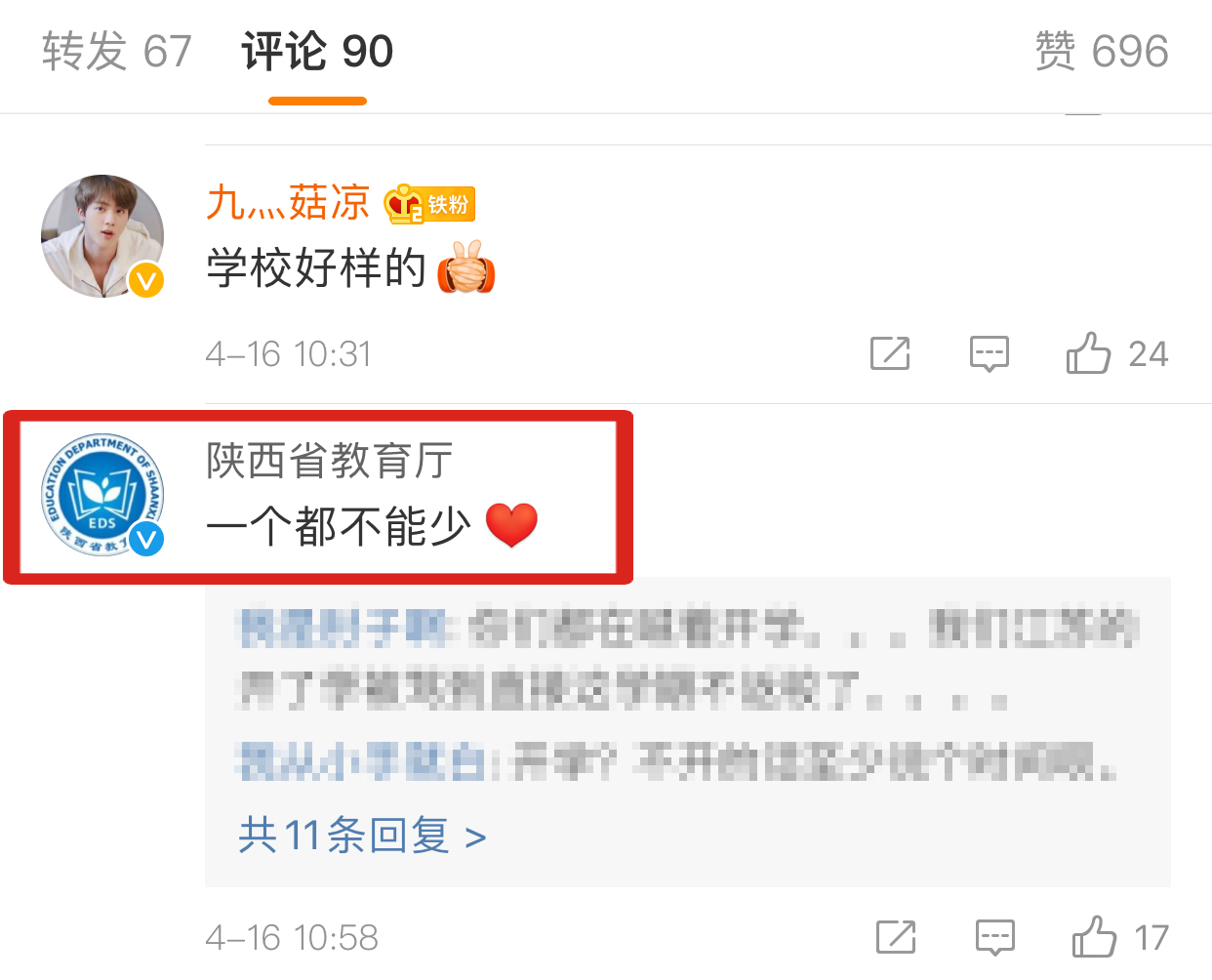The height and width of the screenshot is (980, 1212).
Task: Reply to 九灬菇凉 comment using speech bubble icon
Action: (990, 353)
